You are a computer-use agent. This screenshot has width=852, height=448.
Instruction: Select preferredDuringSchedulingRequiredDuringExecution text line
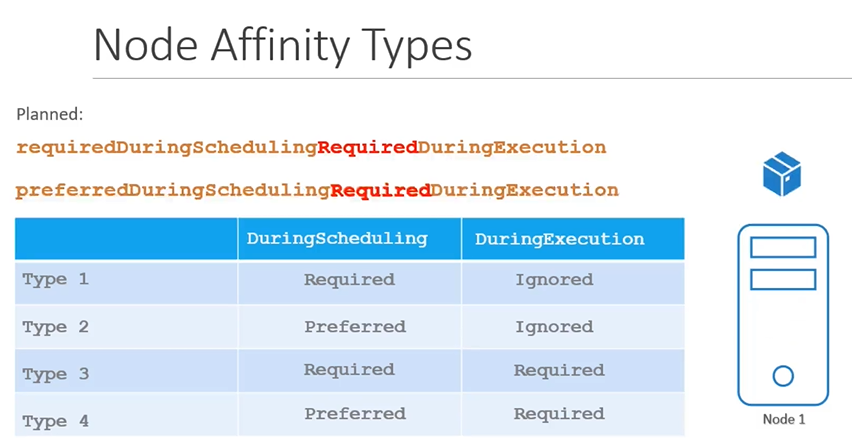[x=317, y=190]
